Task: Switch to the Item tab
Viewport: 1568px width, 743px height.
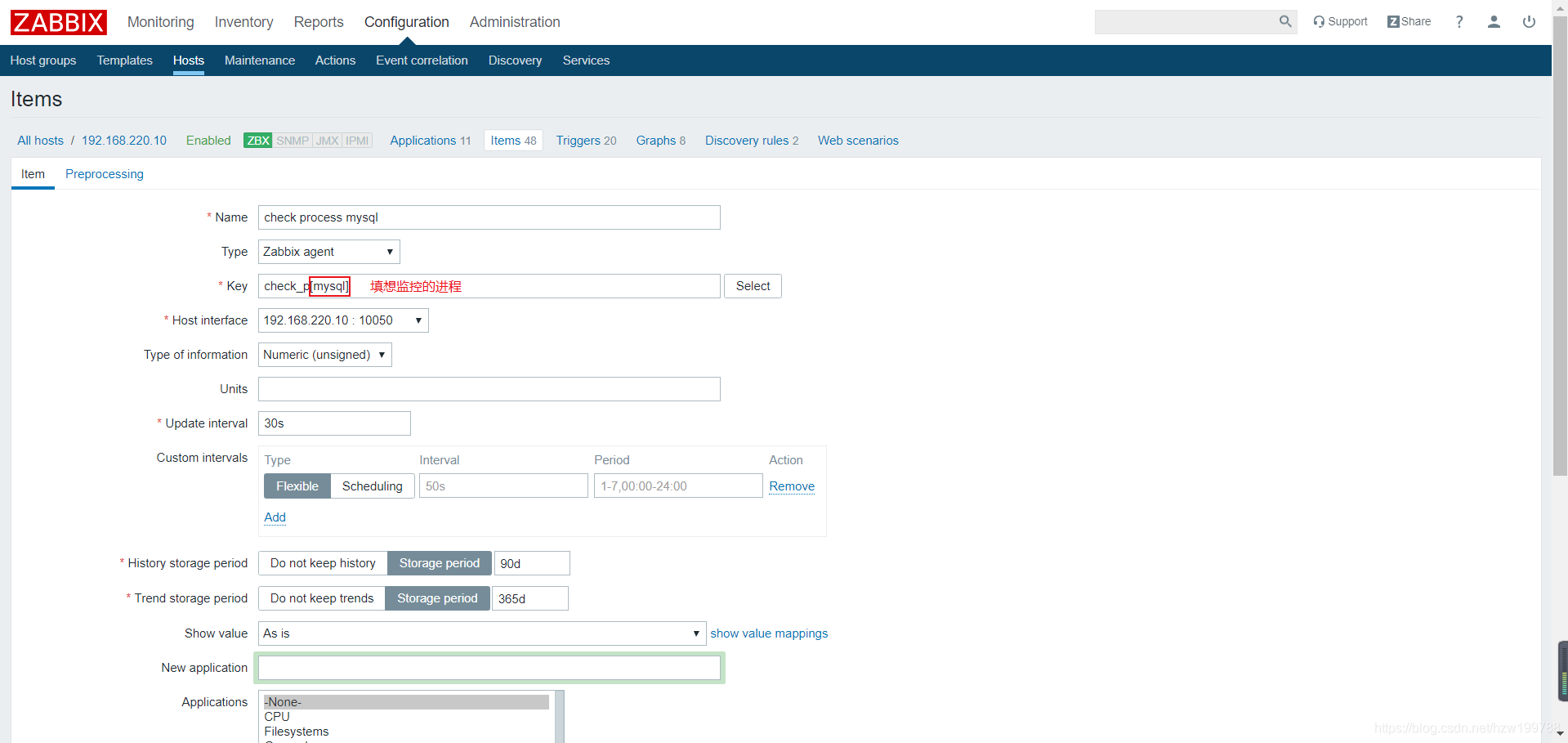Action: pyautogui.click(x=33, y=174)
